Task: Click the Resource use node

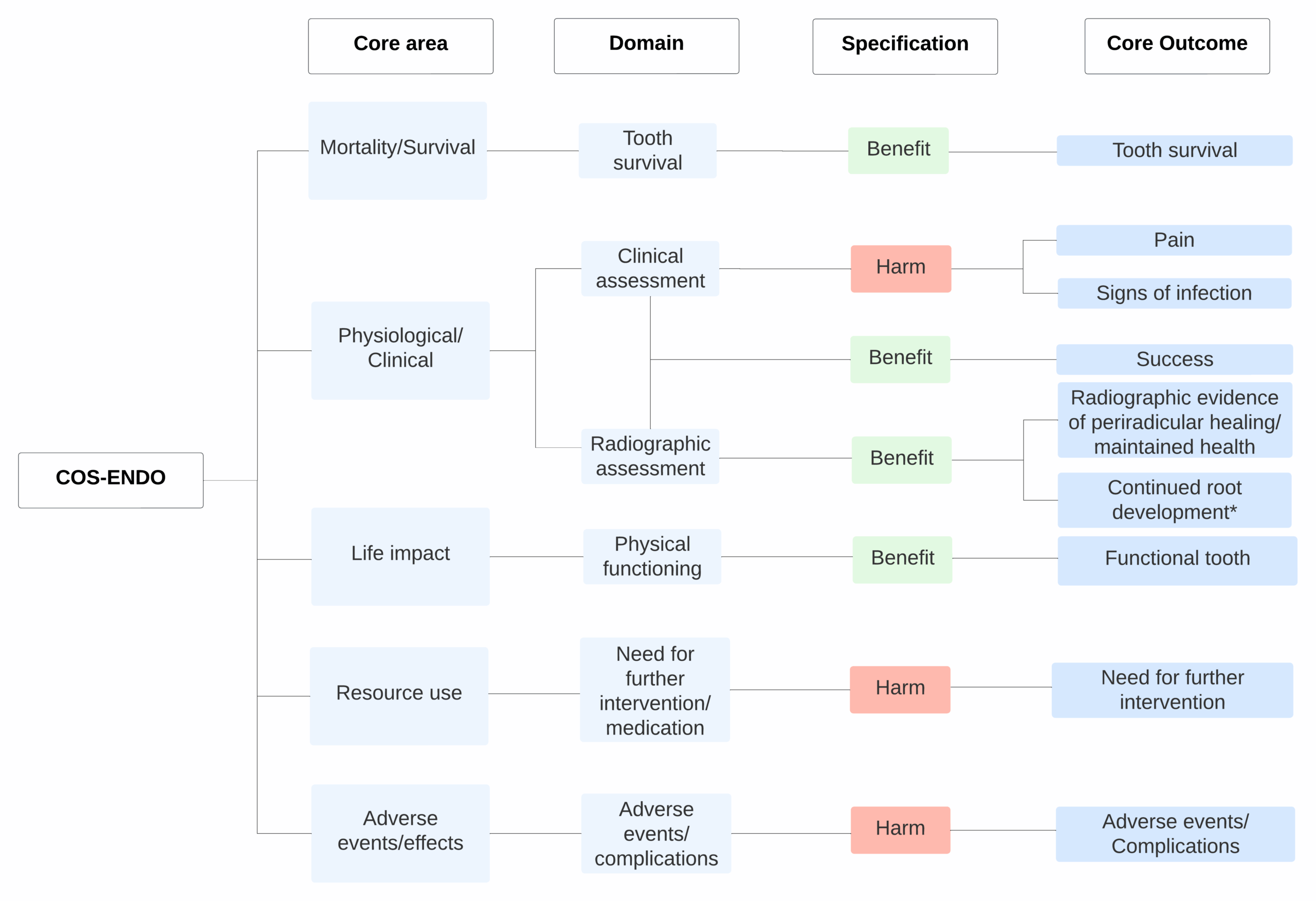Action: pos(398,696)
